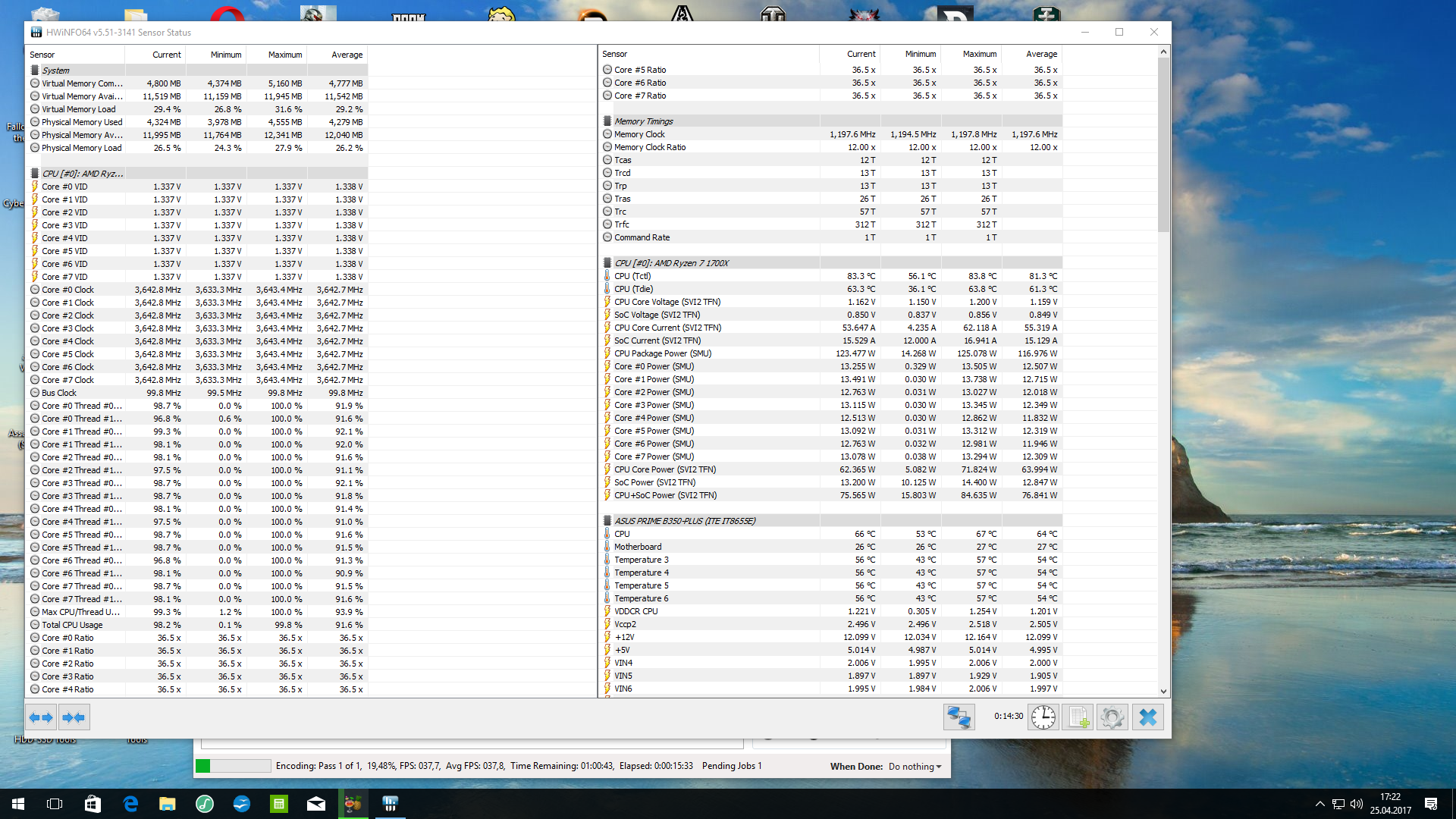Click the volume speaker tray icon
The image size is (1456, 819).
[x=1357, y=804]
